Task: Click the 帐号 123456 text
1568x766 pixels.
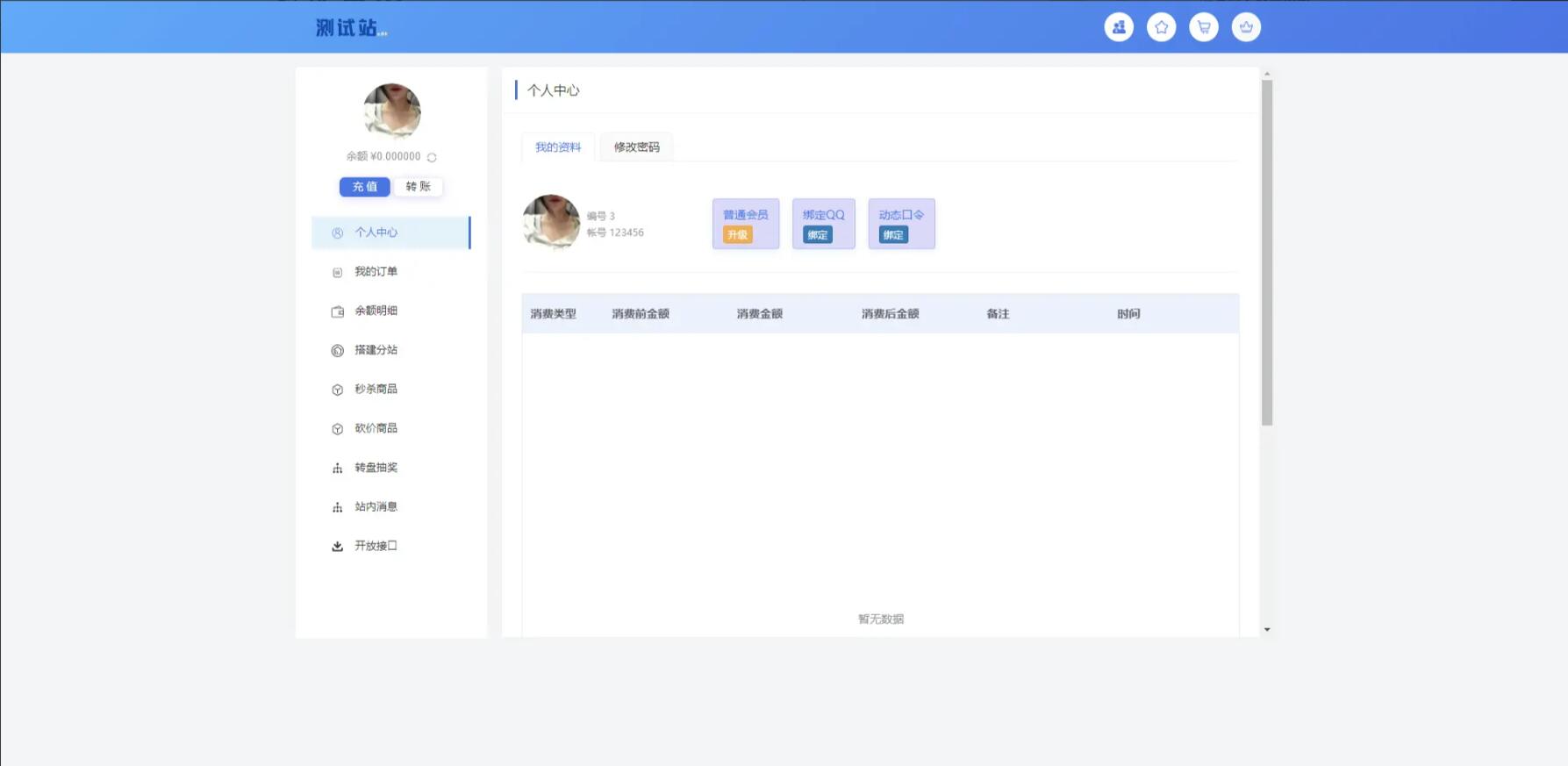Action: 615,233
